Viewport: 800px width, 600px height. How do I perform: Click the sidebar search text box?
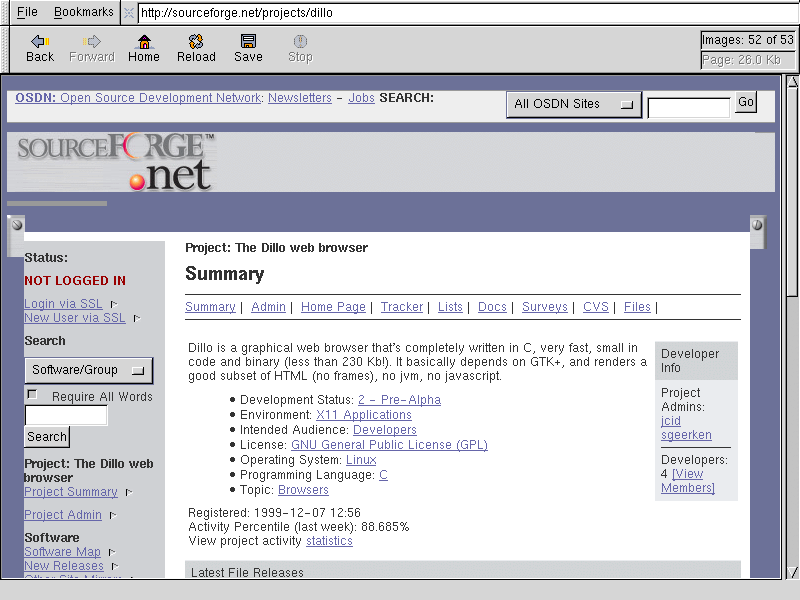point(66,415)
